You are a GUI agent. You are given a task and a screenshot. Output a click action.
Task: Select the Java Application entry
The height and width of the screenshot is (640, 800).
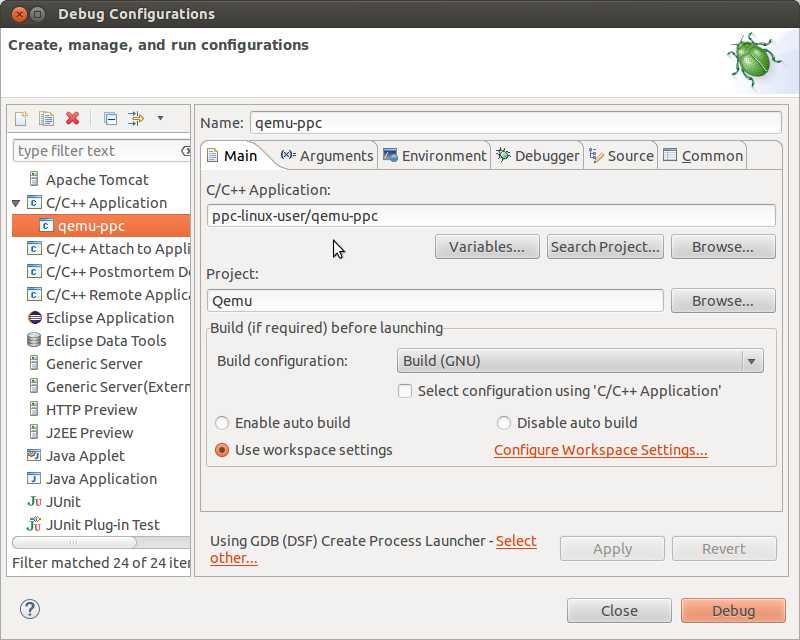pos(92,479)
